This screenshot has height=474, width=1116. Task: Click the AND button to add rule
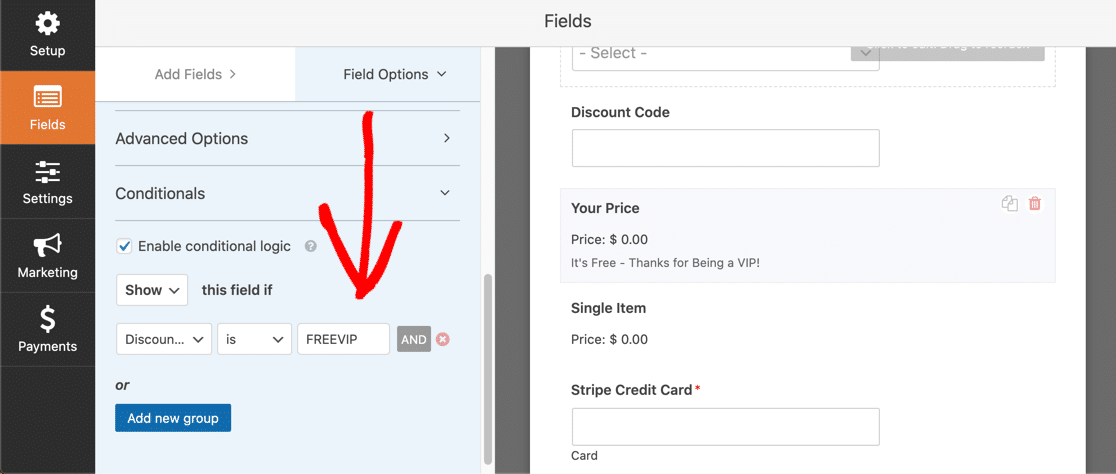point(414,339)
